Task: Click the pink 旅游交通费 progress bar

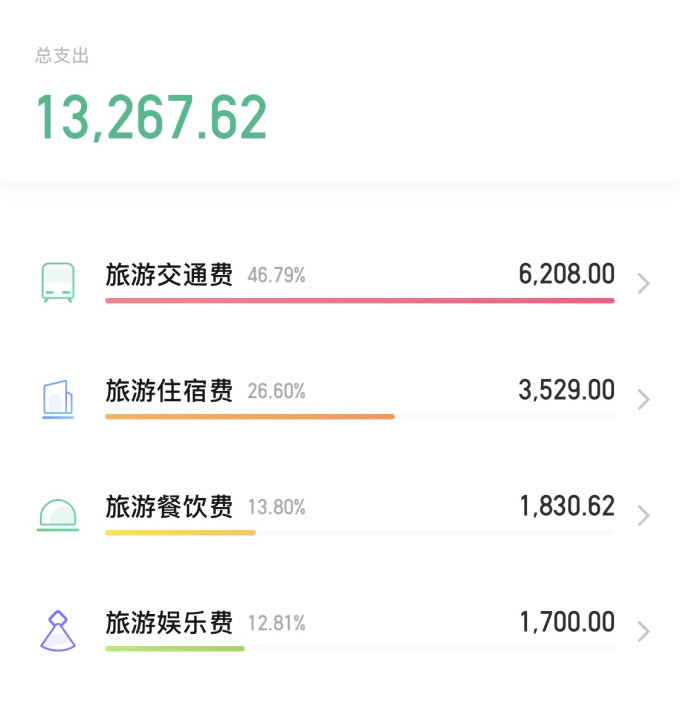Action: (x=359, y=300)
